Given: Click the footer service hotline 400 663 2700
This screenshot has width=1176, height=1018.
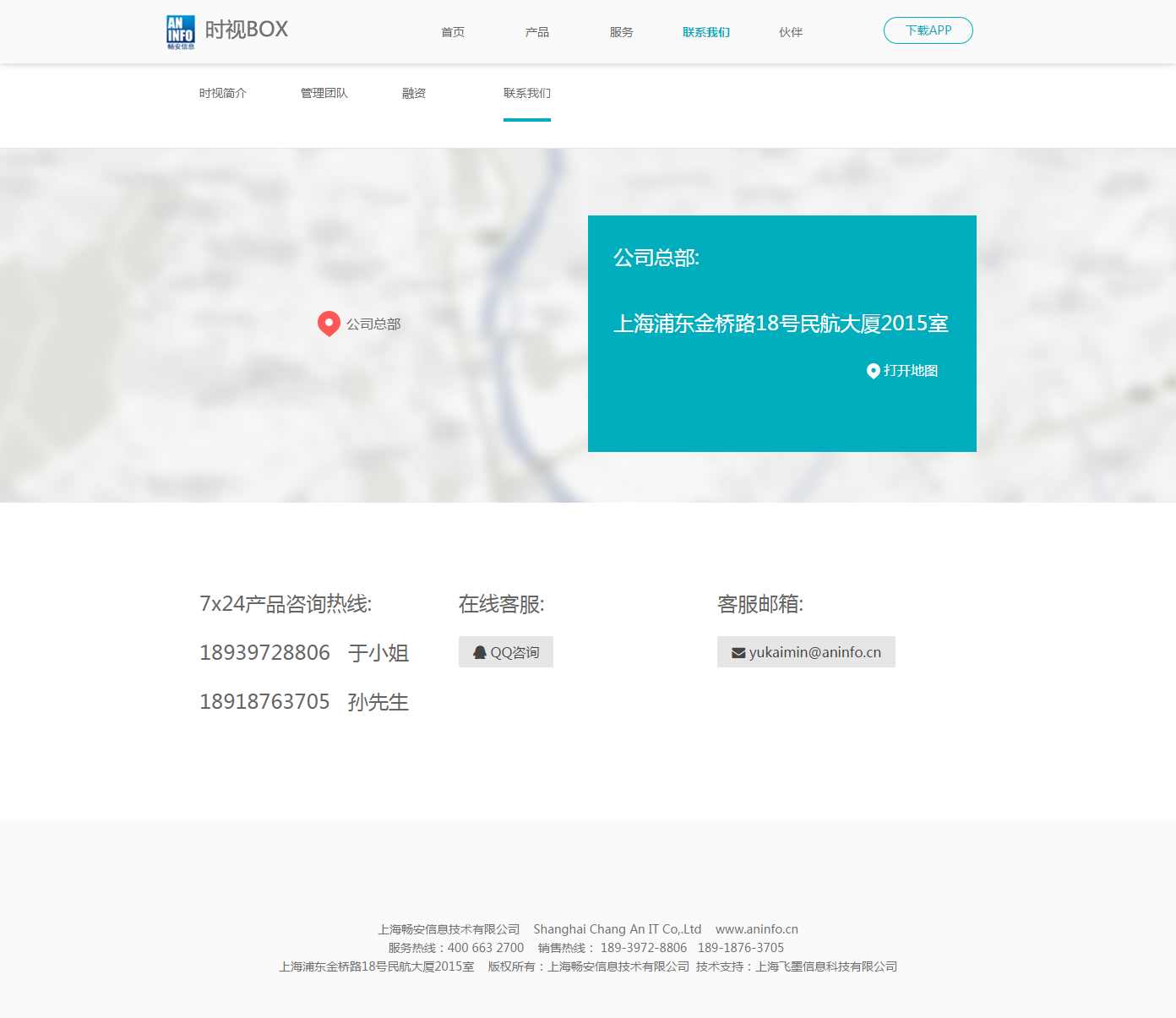Looking at the screenshot, I should tap(486, 948).
